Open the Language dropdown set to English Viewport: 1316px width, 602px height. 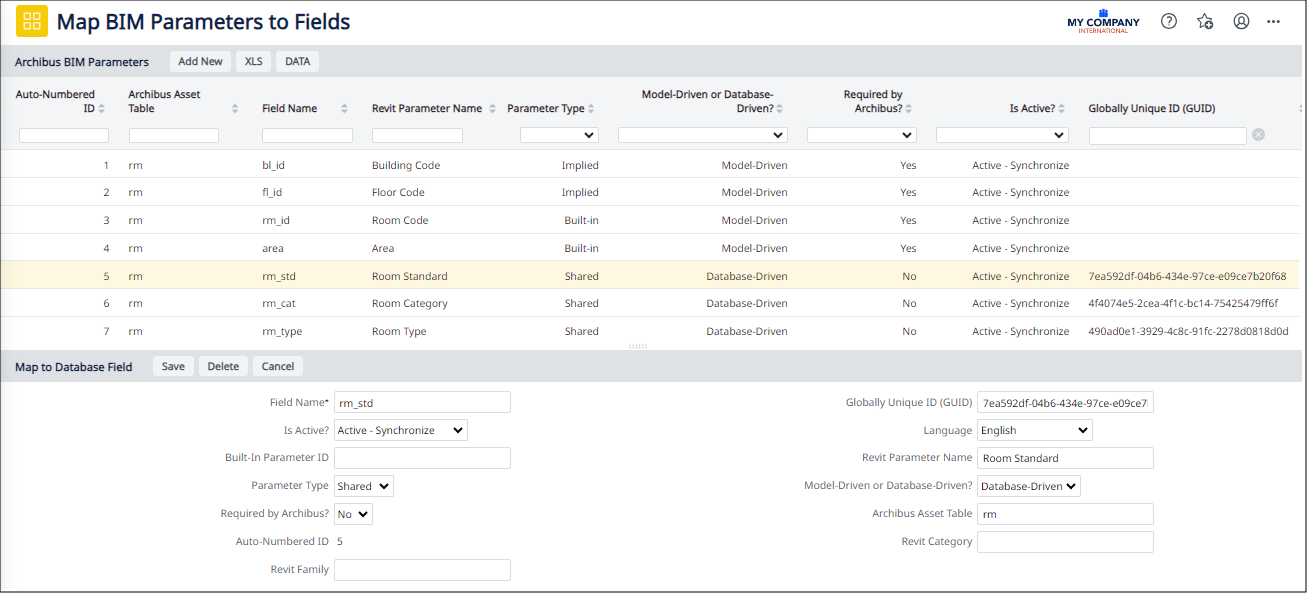click(x=1034, y=430)
